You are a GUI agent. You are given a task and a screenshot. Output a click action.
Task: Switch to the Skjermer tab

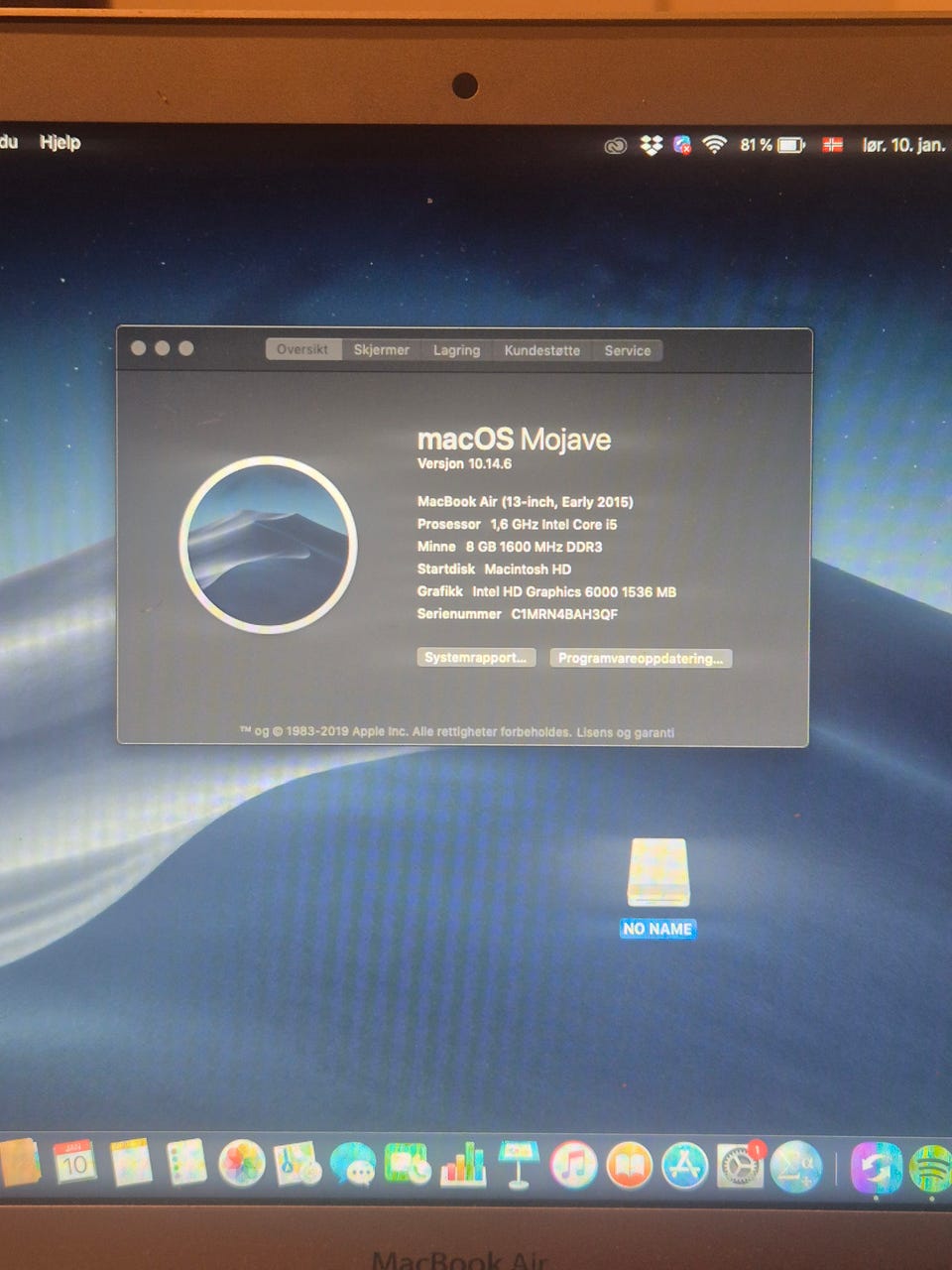coord(382,349)
